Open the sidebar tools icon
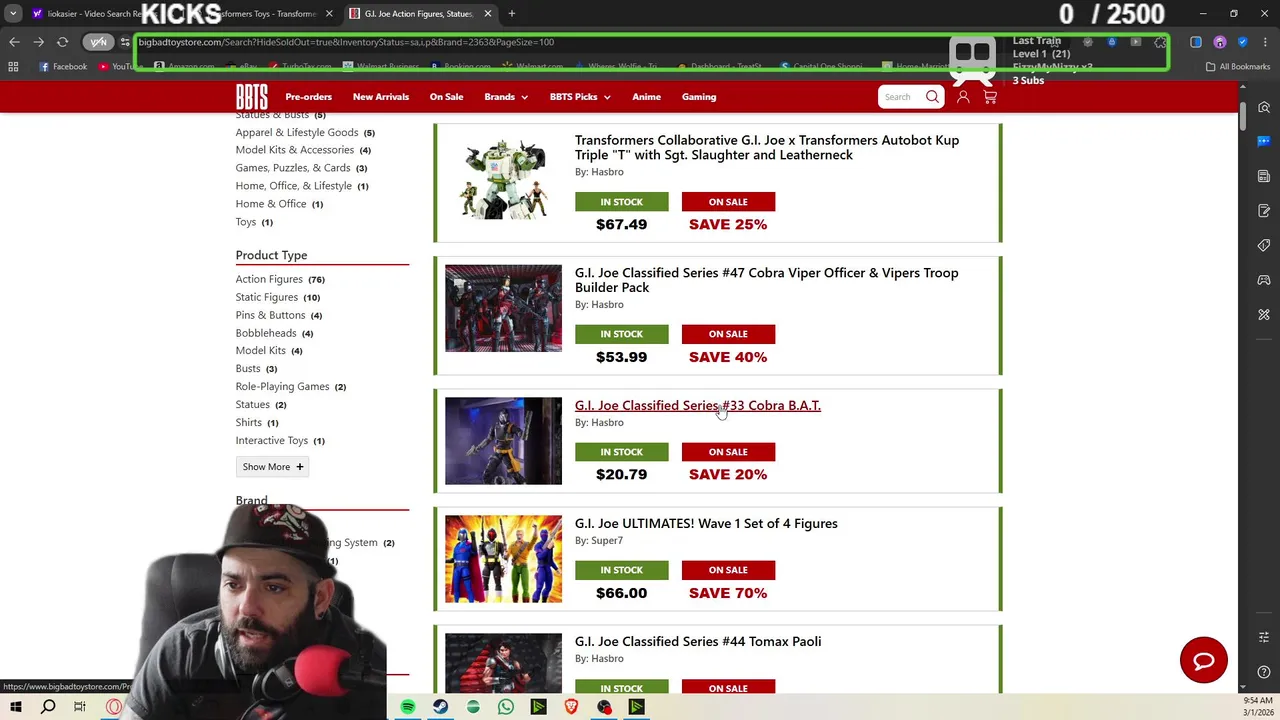This screenshot has width=1280, height=720. click(1264, 315)
